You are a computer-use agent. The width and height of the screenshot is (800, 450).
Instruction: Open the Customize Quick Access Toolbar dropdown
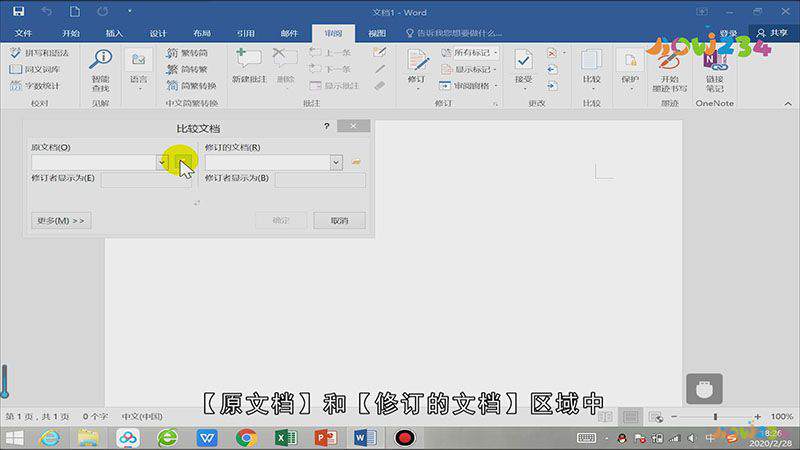(130, 11)
